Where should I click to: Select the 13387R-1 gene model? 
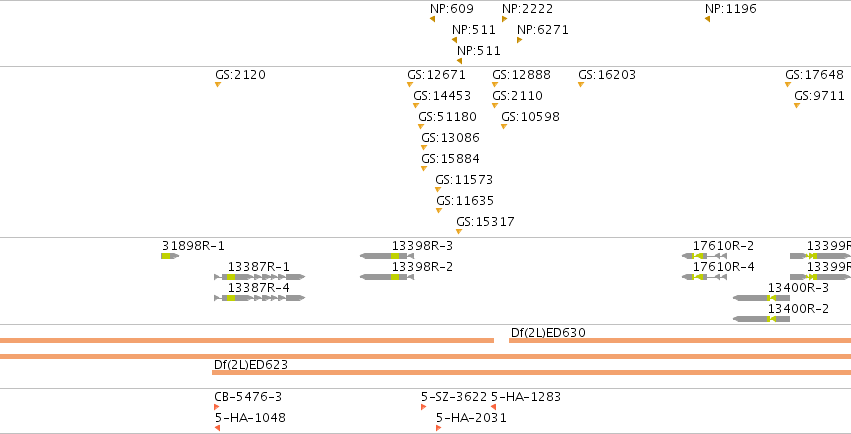point(259,277)
